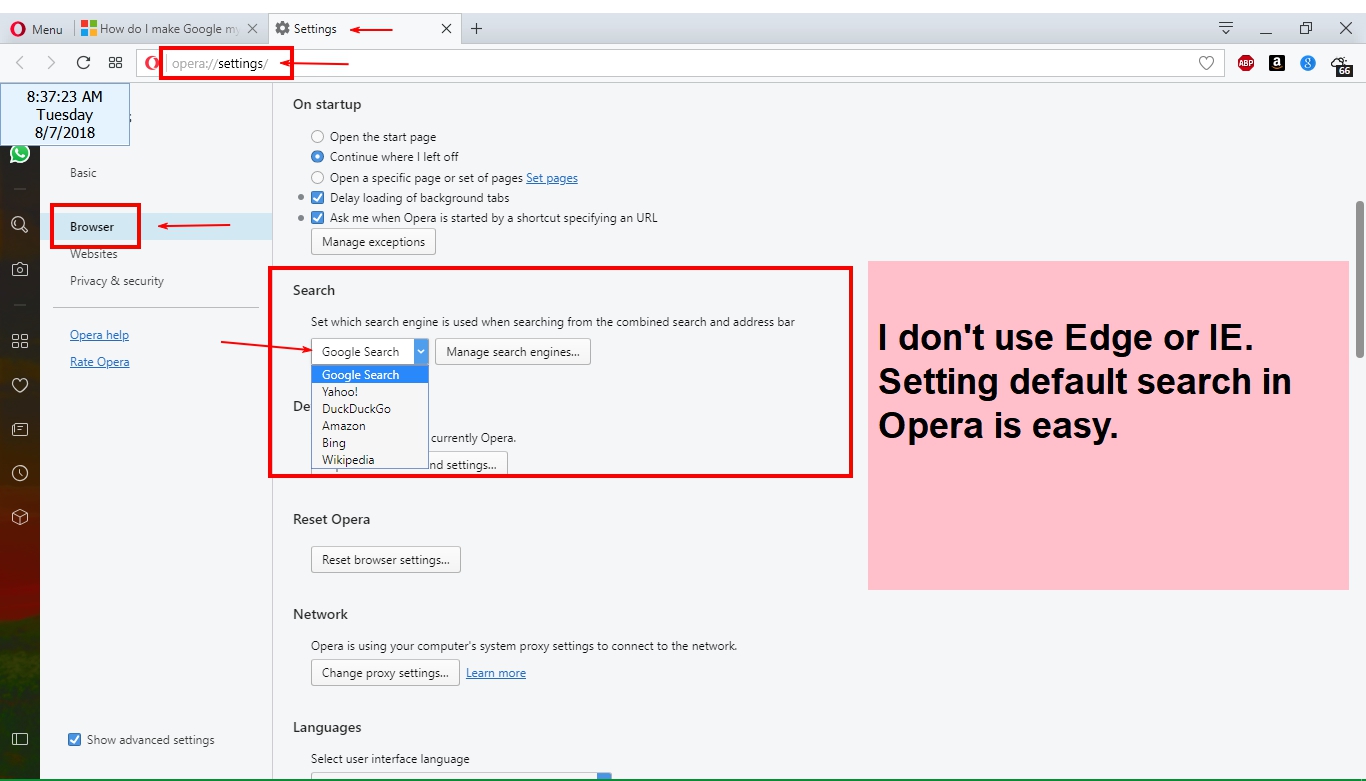Open the Opera help link

pos(99,335)
